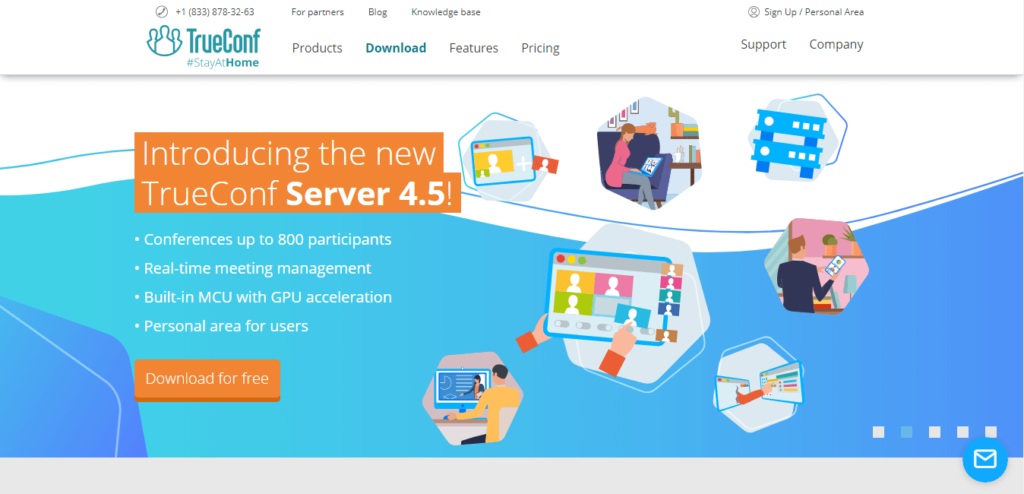Open the Support menu
Image resolution: width=1024 pixels, height=494 pixels.
coord(763,44)
